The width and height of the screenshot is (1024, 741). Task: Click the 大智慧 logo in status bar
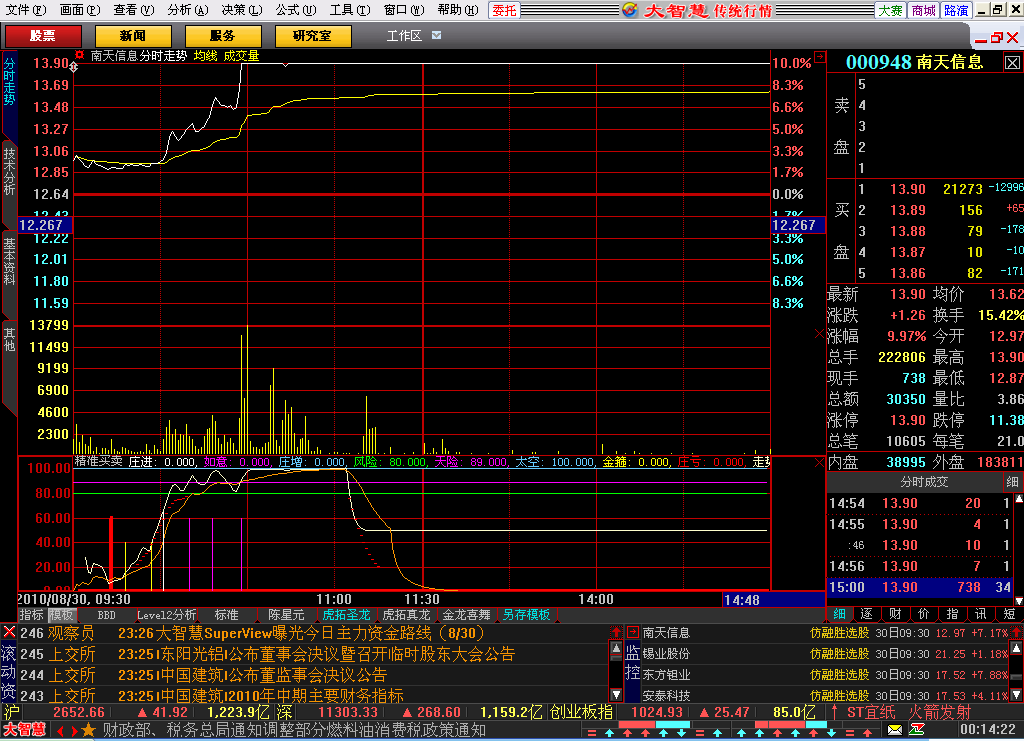click(x=25, y=730)
